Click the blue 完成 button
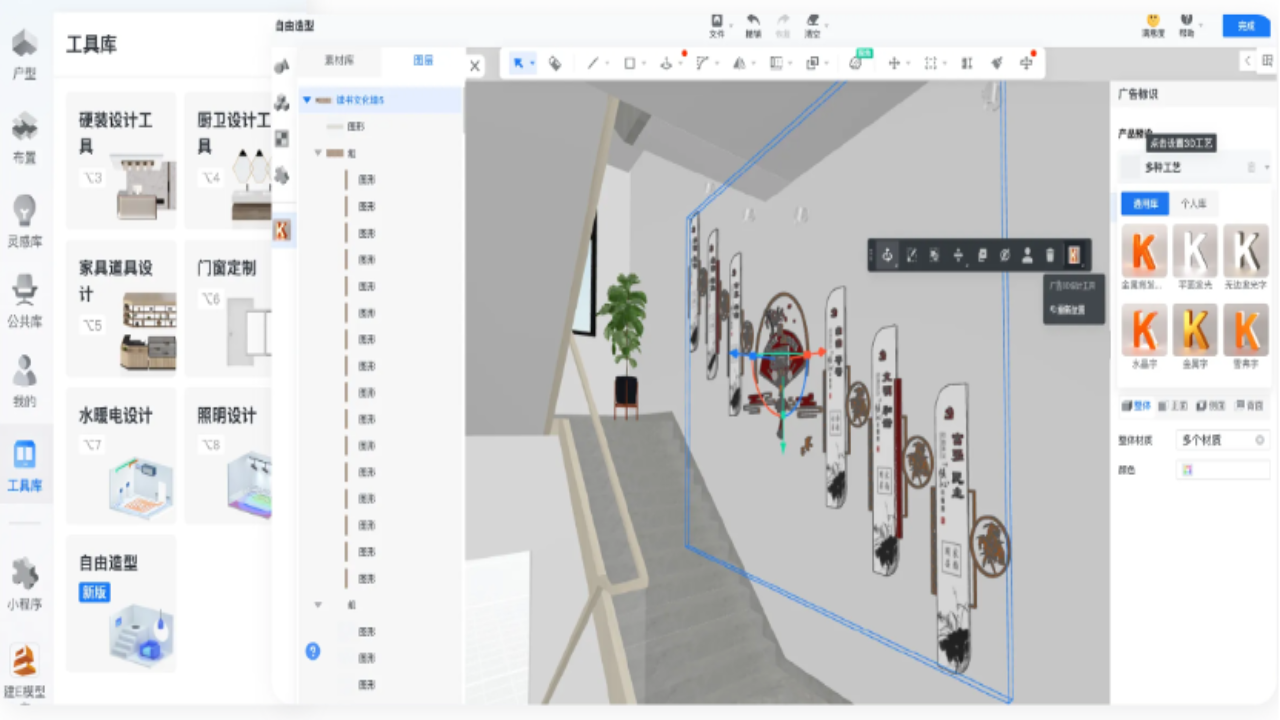This screenshot has width=1280, height=720. [1245, 26]
